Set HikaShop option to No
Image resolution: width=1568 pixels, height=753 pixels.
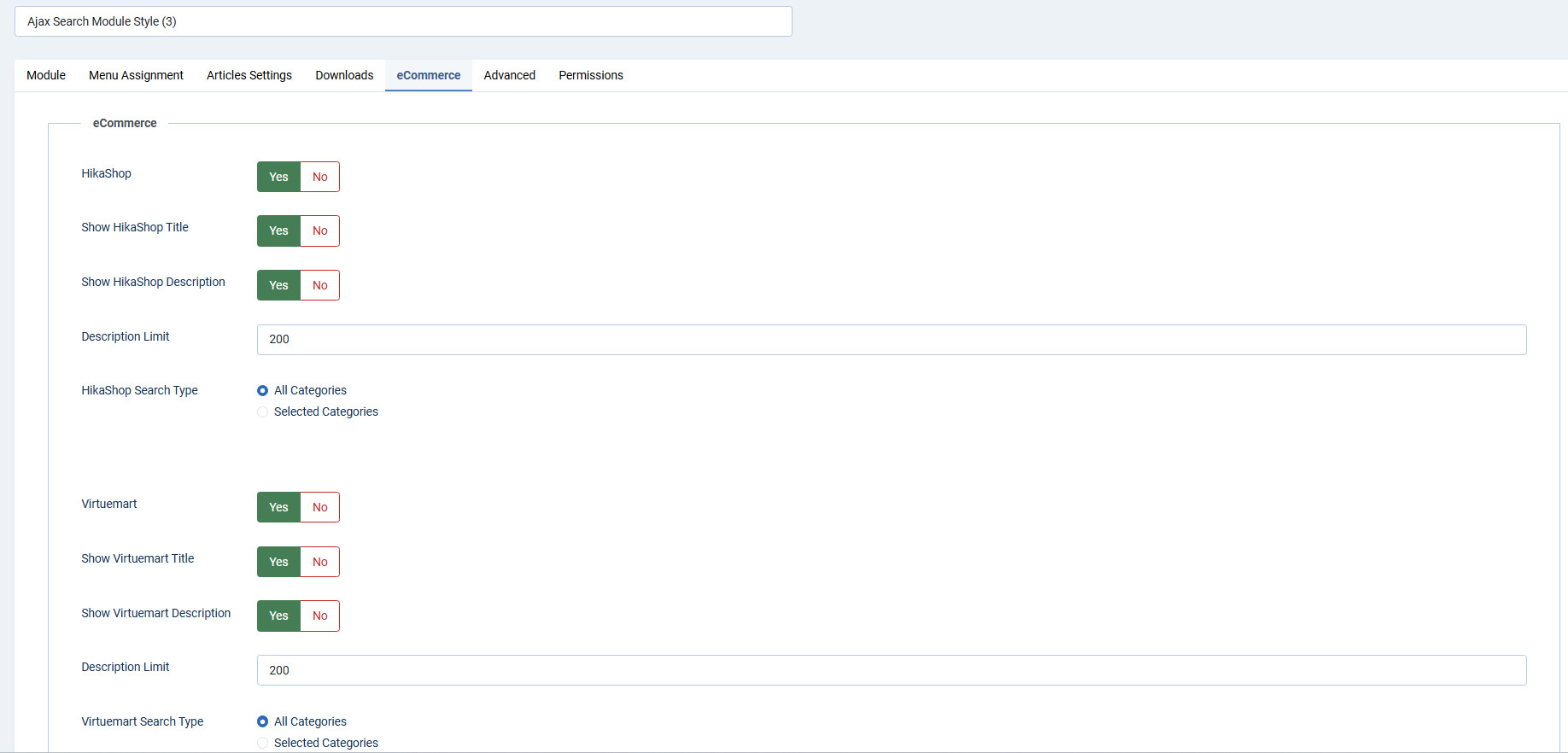319,177
